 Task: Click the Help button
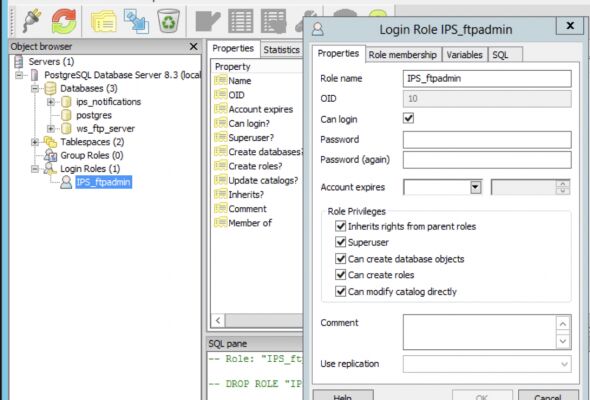click(x=343, y=395)
